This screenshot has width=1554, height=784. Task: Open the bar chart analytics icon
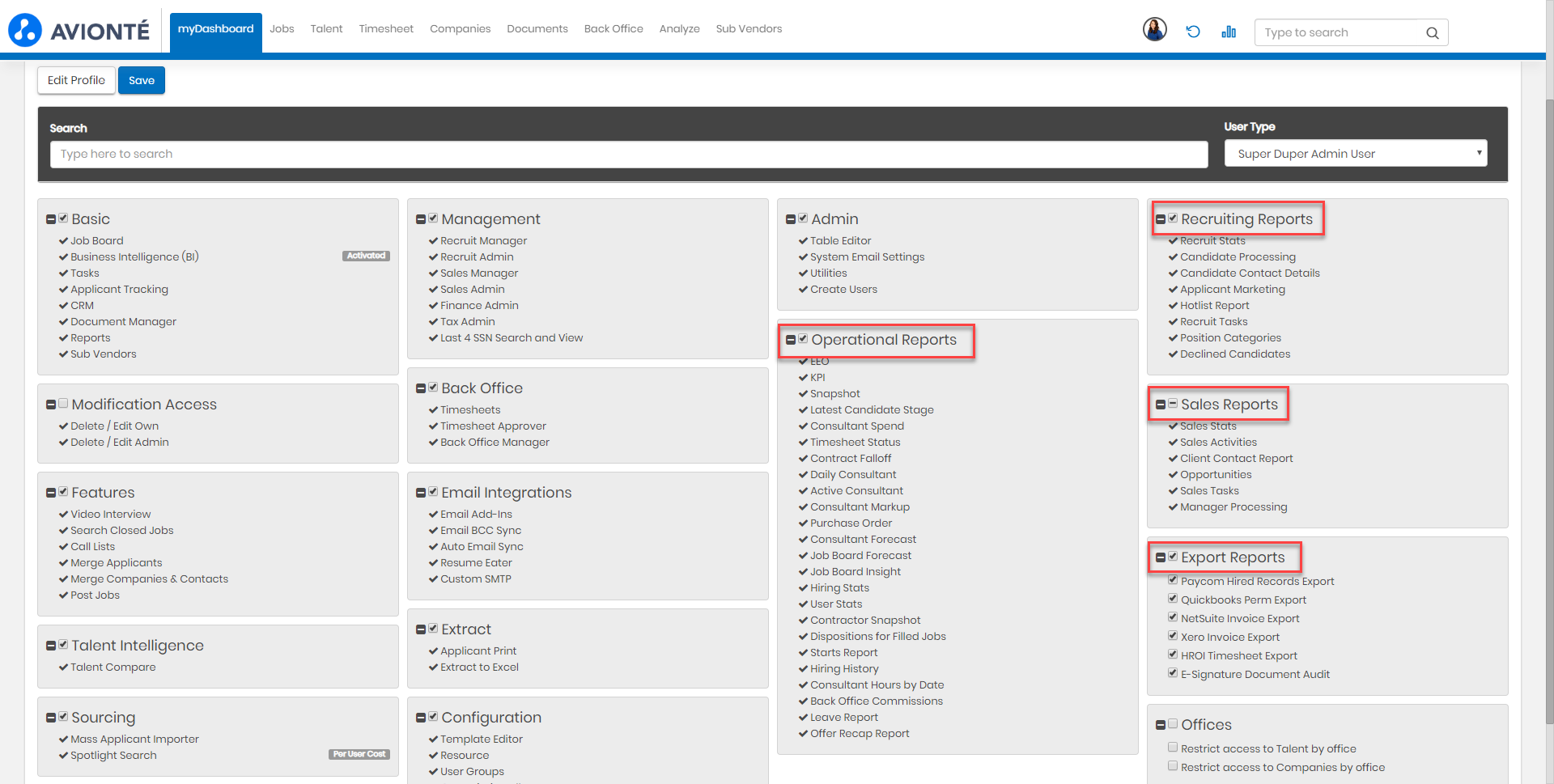[x=1229, y=32]
